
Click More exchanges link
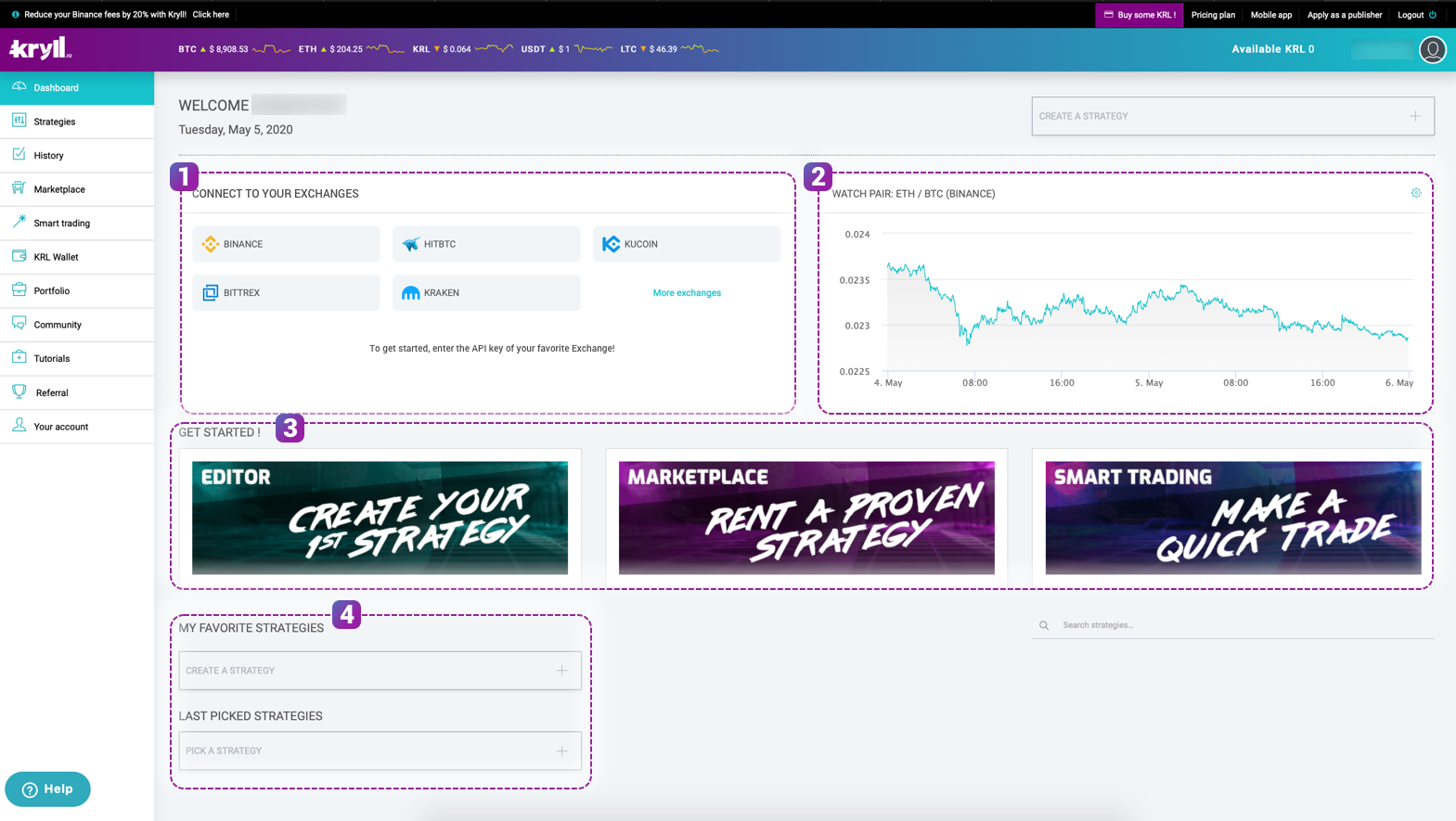pos(687,292)
